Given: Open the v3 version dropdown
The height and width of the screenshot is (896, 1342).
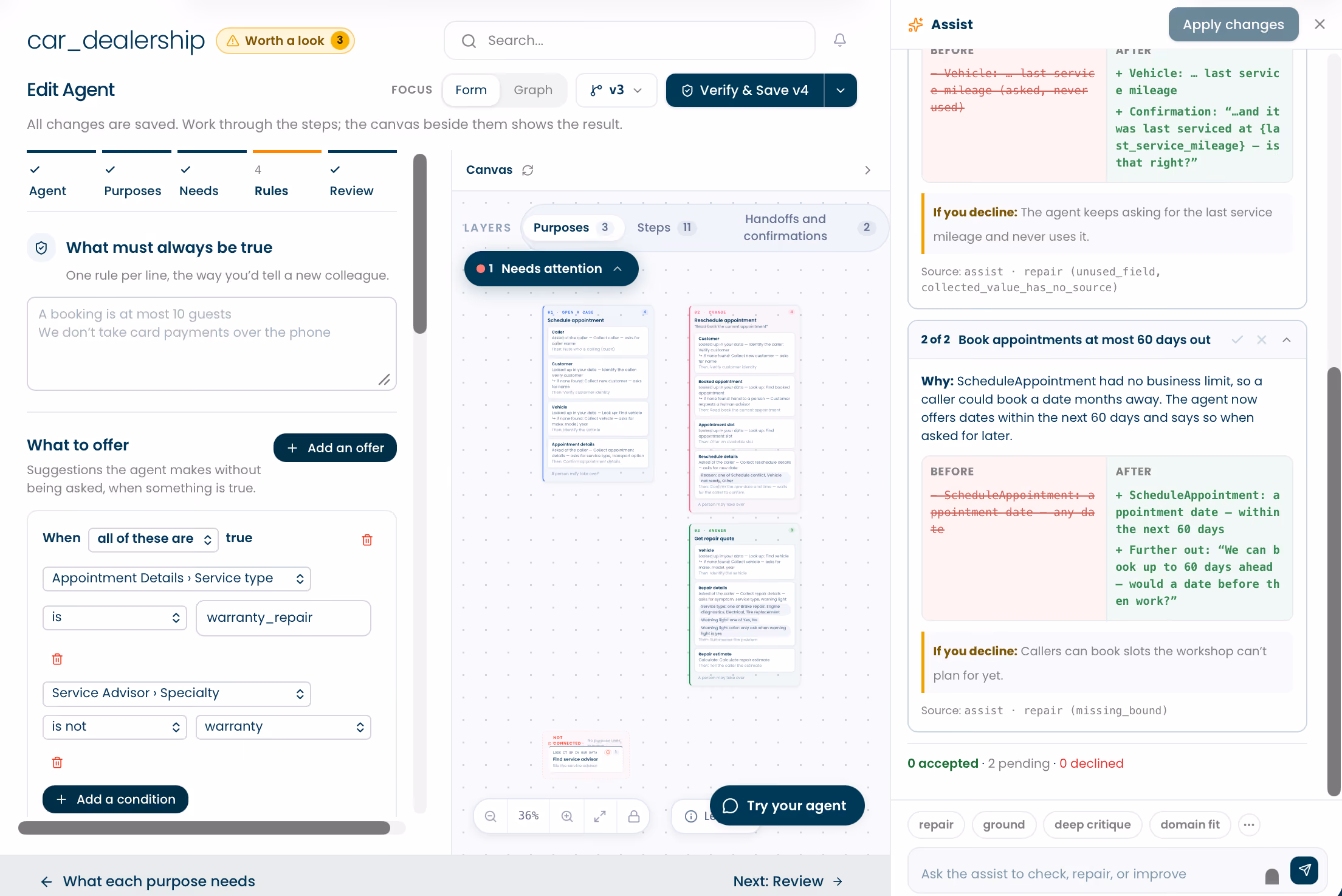Looking at the screenshot, I should pyautogui.click(x=616, y=90).
